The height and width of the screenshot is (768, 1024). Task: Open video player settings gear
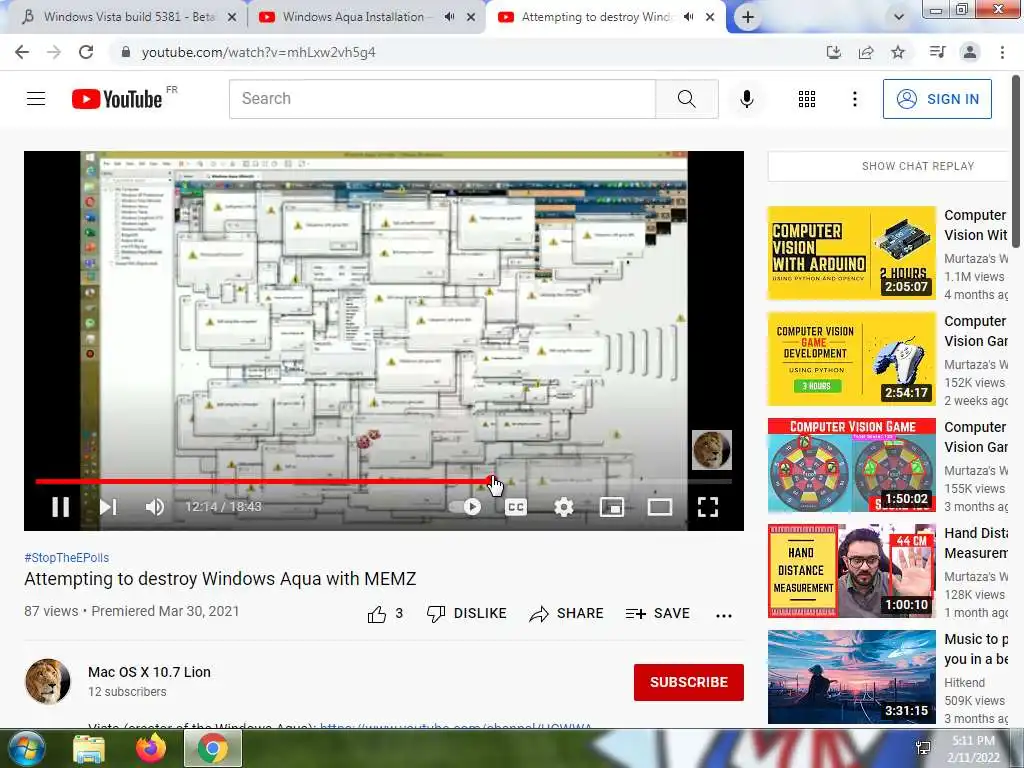(564, 507)
